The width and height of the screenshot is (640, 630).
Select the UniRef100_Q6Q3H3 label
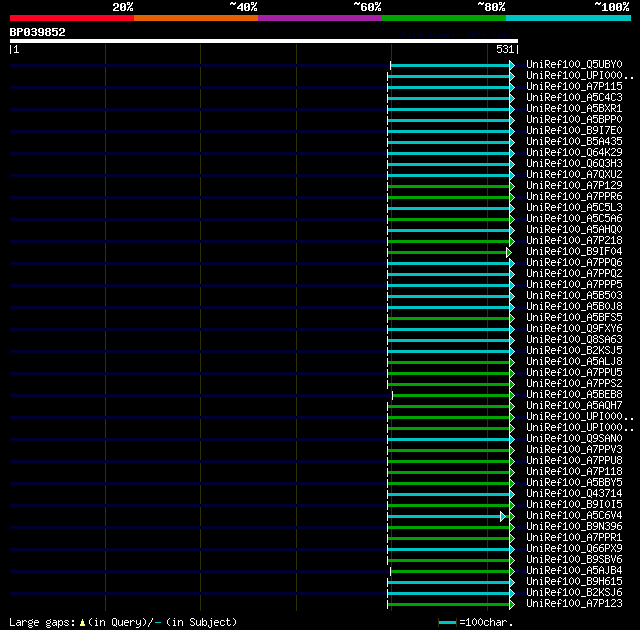pyautogui.click(x=574, y=164)
